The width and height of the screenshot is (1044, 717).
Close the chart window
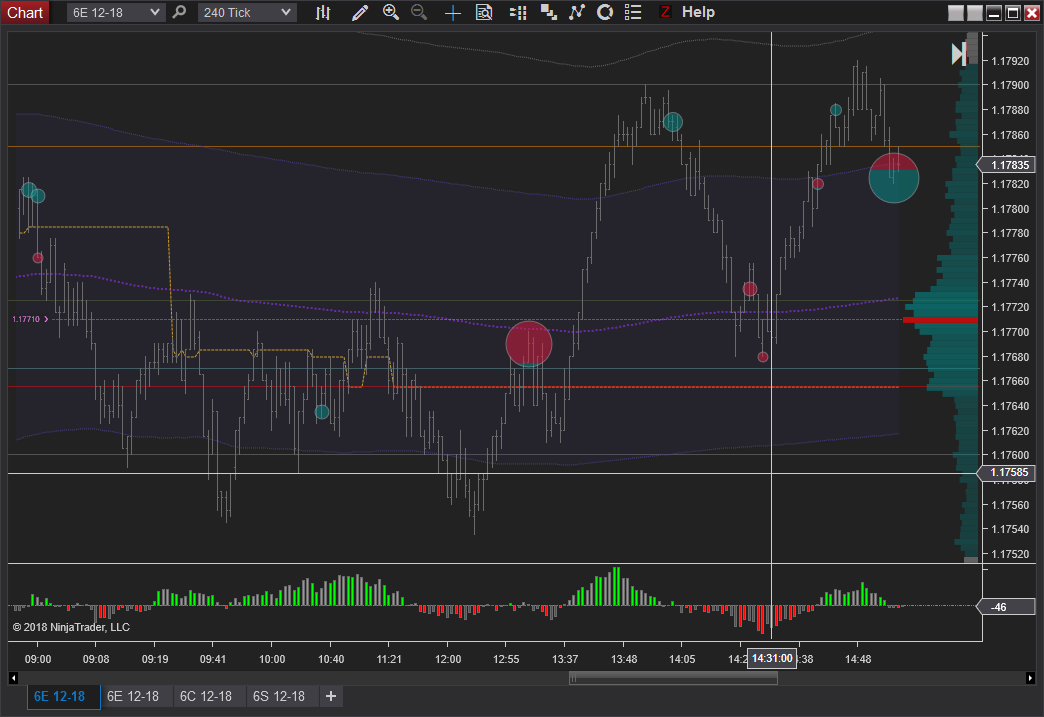[x=1031, y=13]
